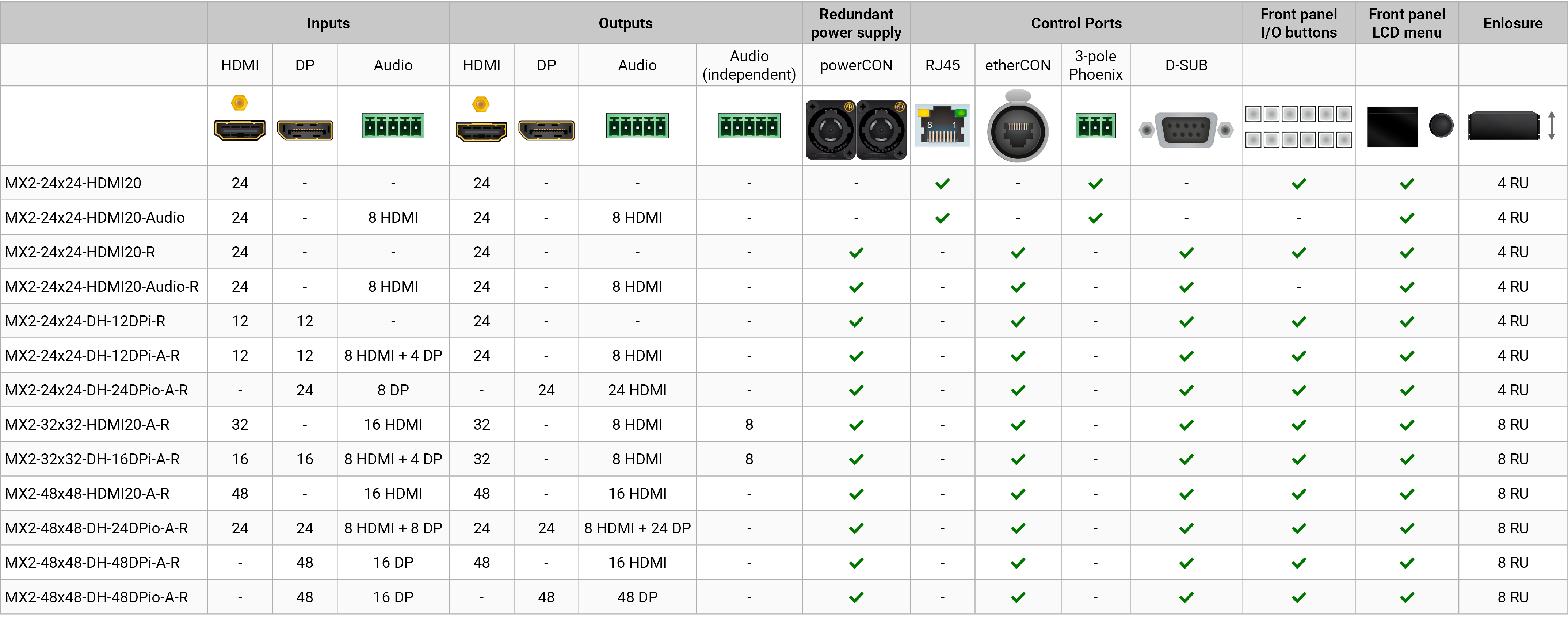Select the Outputs column group header
The image size is (1568, 620).
pyautogui.click(x=625, y=23)
